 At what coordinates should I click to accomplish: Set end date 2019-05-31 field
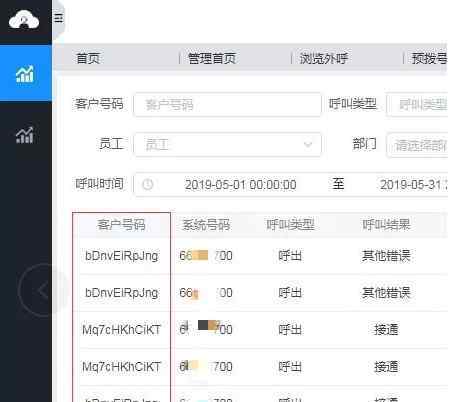point(414,185)
